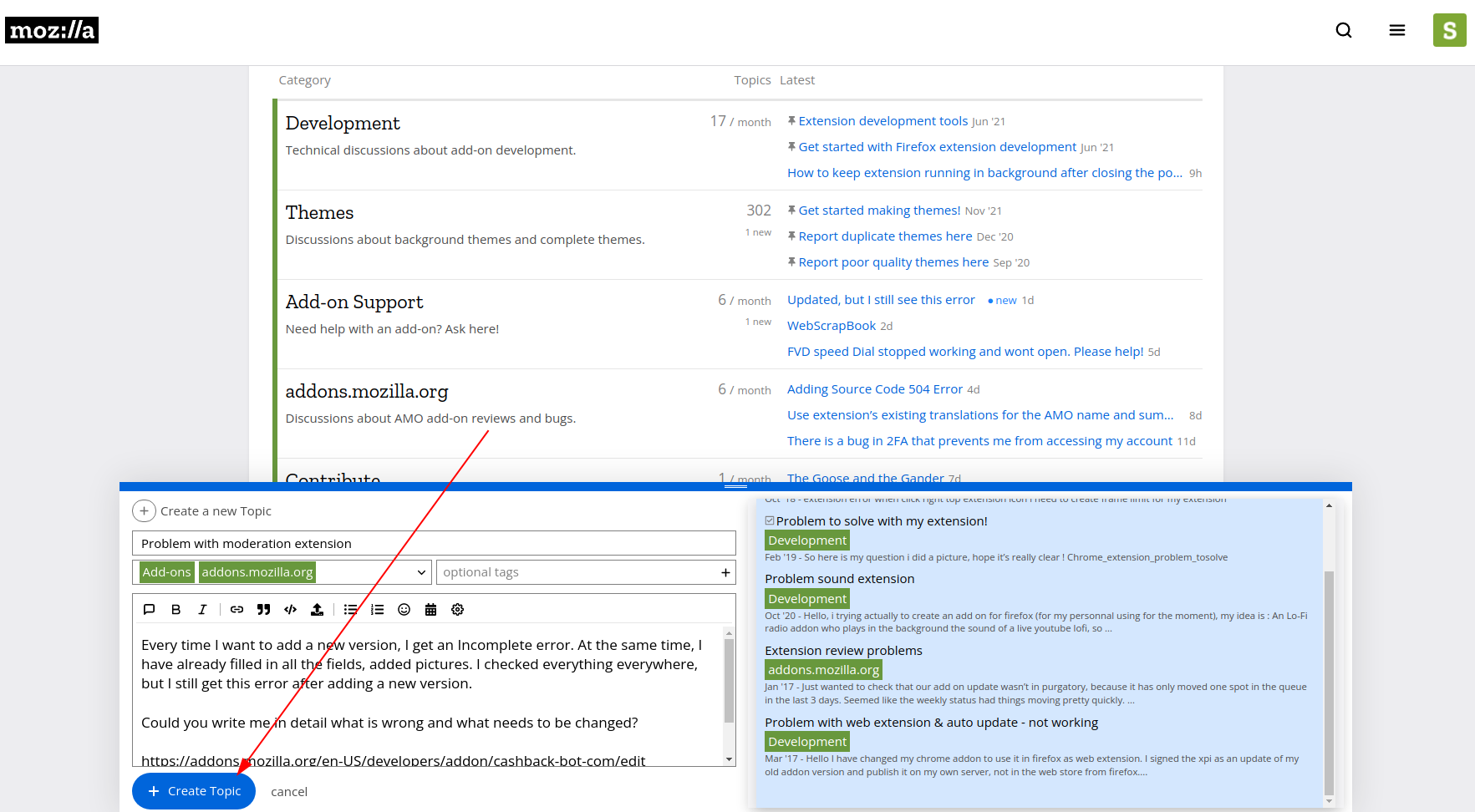The width and height of the screenshot is (1475, 812).
Task: Insert preformatted code in composer
Action: (291, 610)
